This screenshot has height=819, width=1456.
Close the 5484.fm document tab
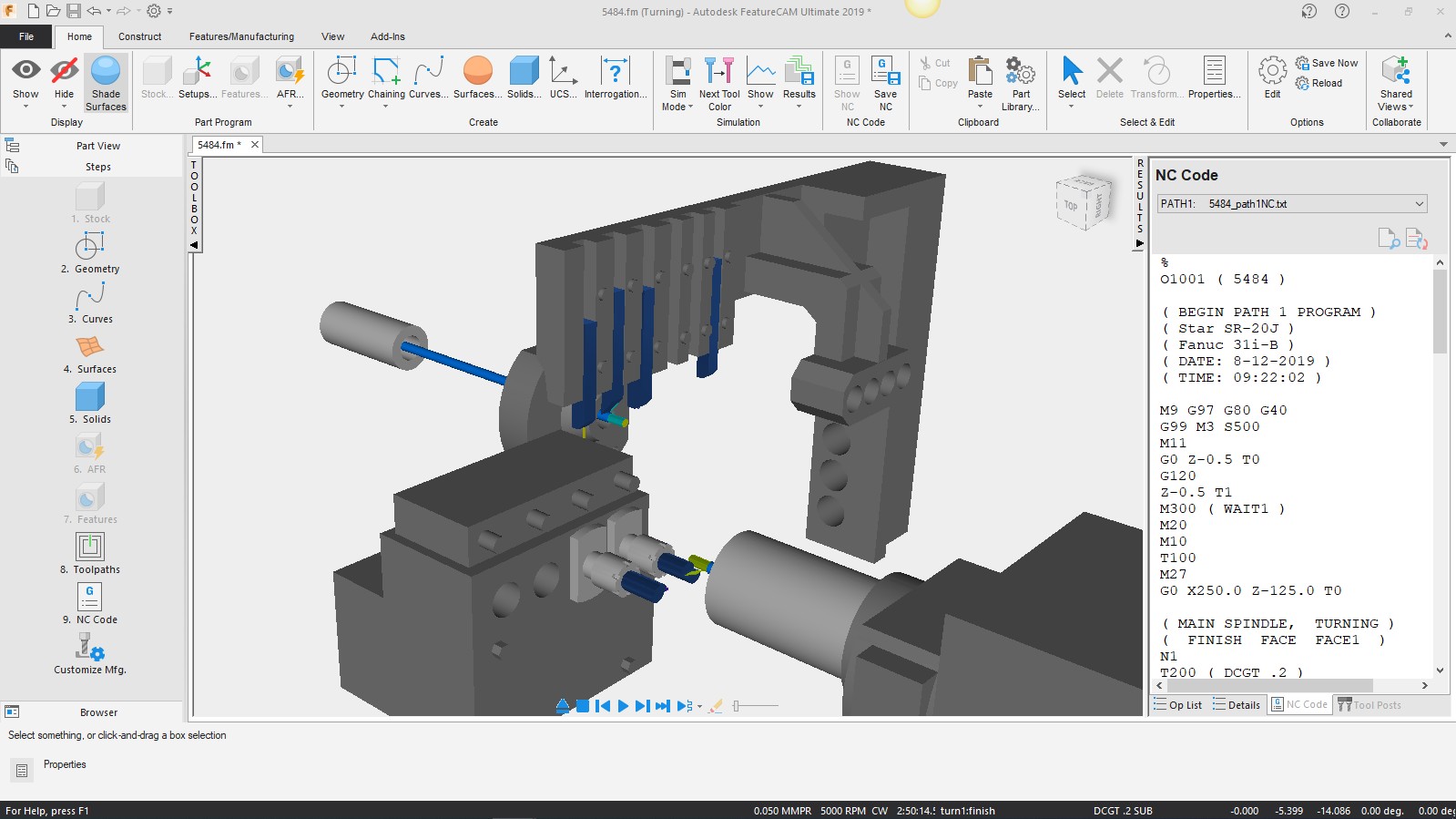(255, 144)
